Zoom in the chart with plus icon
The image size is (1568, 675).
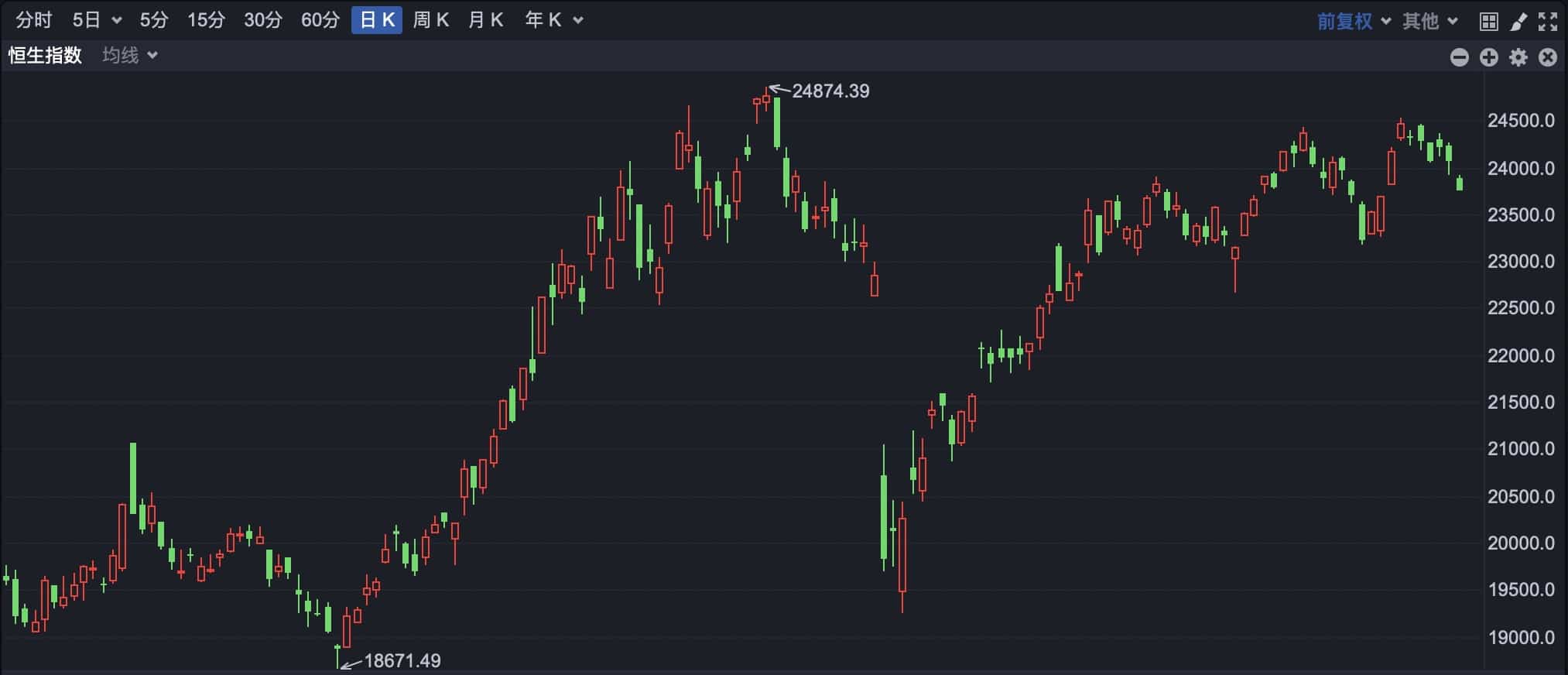point(1489,57)
